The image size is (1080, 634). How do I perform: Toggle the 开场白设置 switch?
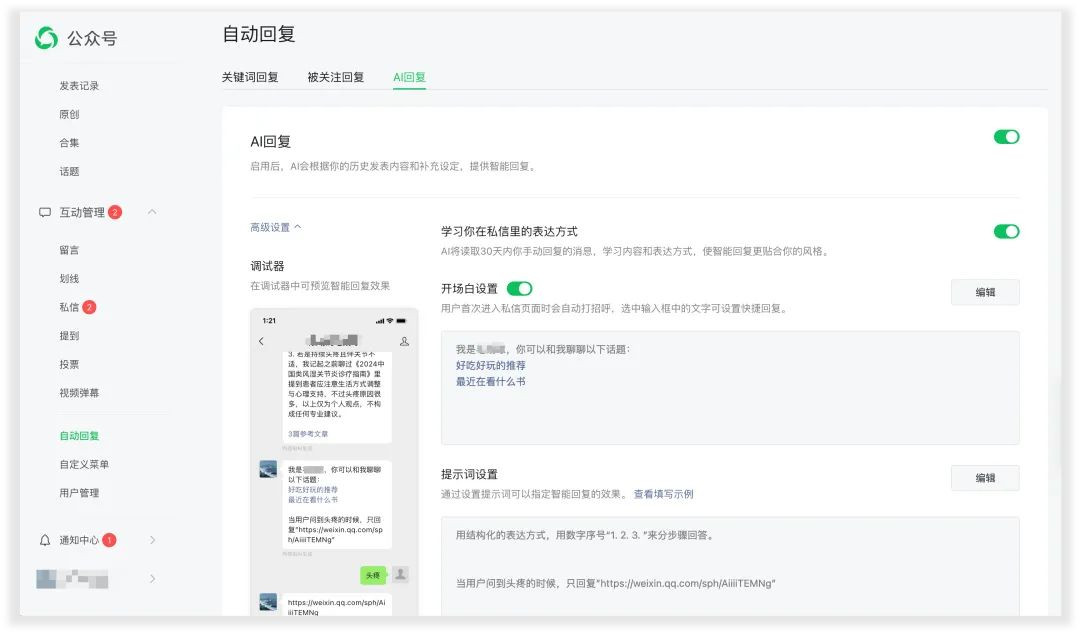pos(519,289)
